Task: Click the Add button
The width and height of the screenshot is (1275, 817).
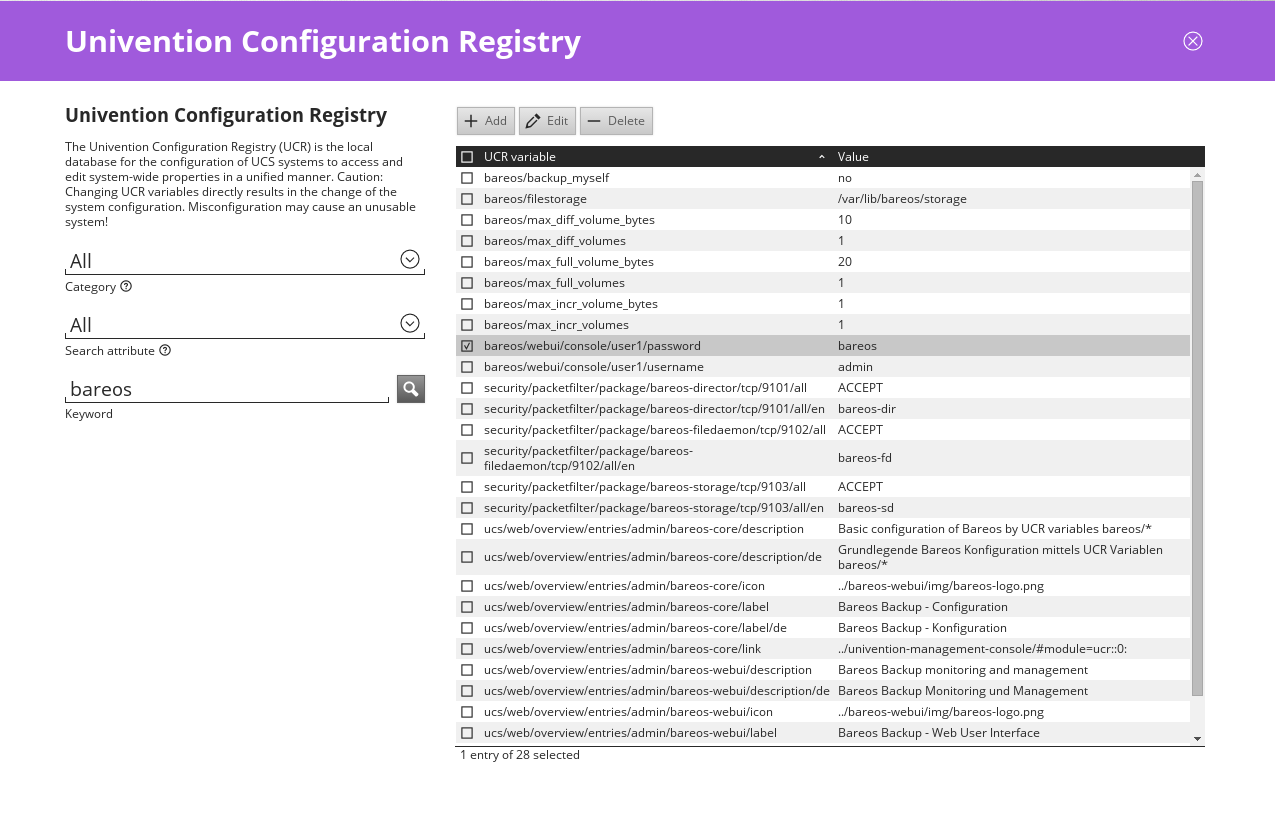Action: (x=486, y=121)
